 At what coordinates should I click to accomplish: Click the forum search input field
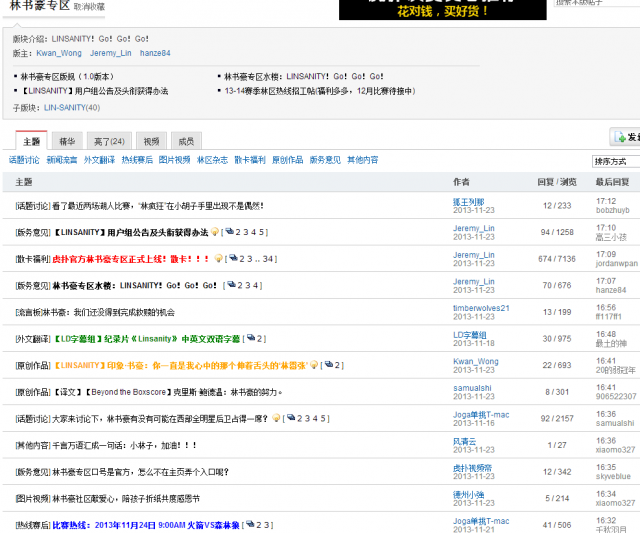pyautogui.click(x=597, y=3)
